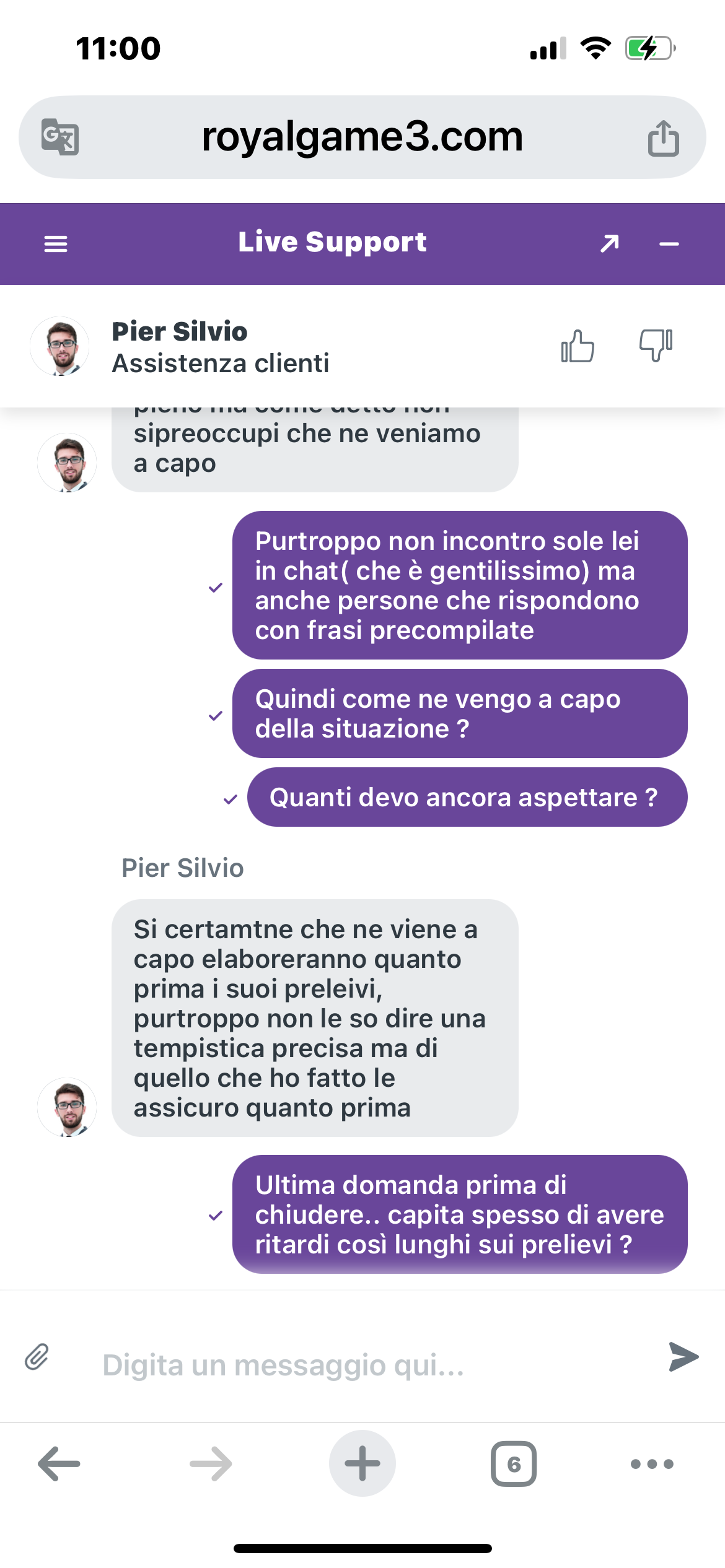Tap the share icon in address bar
Screen dimensions: 725x1568
664,137
